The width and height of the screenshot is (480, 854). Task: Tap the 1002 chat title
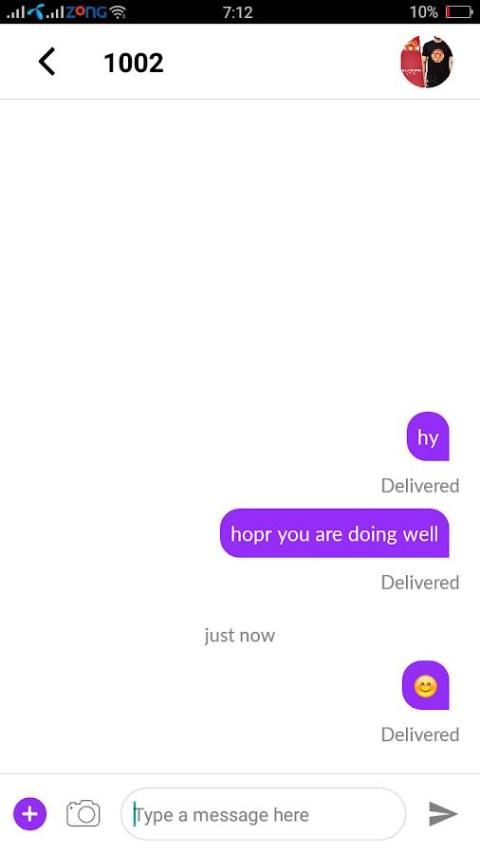(133, 63)
